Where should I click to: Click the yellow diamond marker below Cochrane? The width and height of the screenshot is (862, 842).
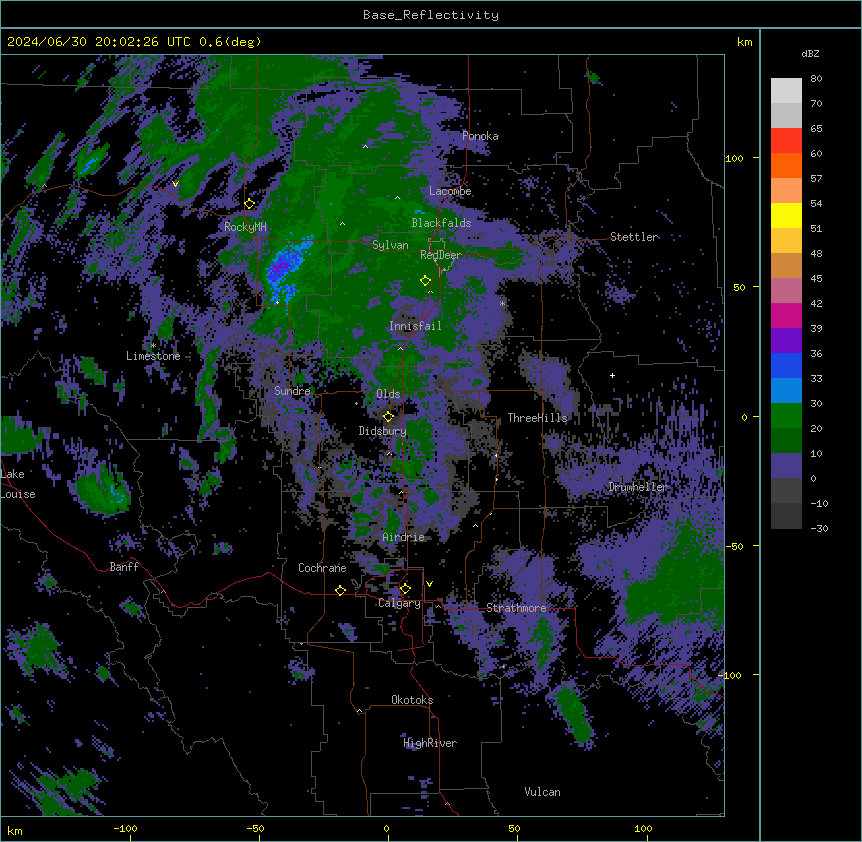click(340, 590)
